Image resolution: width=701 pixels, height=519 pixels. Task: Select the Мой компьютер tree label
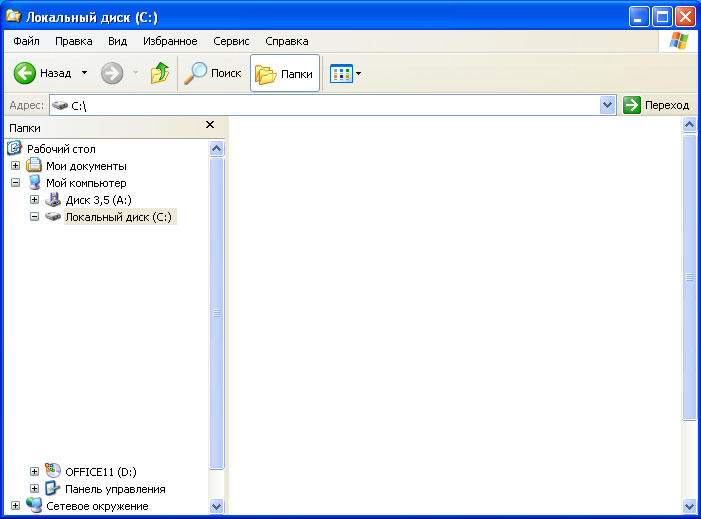click(86, 183)
